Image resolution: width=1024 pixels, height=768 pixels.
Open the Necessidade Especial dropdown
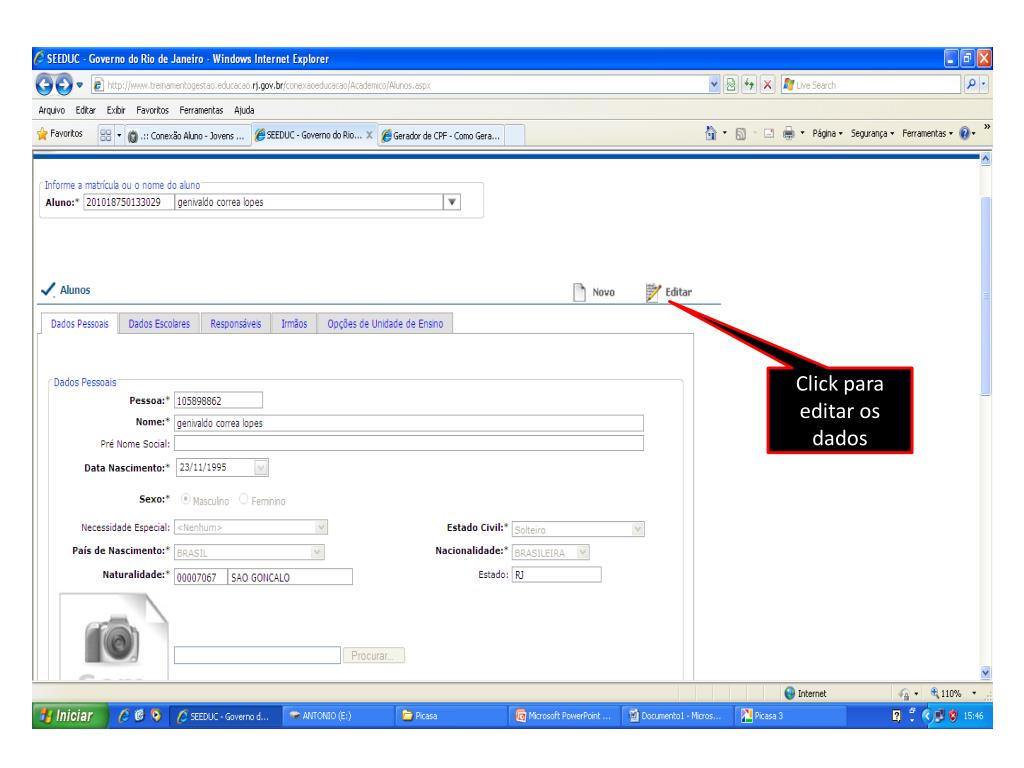[x=321, y=527]
